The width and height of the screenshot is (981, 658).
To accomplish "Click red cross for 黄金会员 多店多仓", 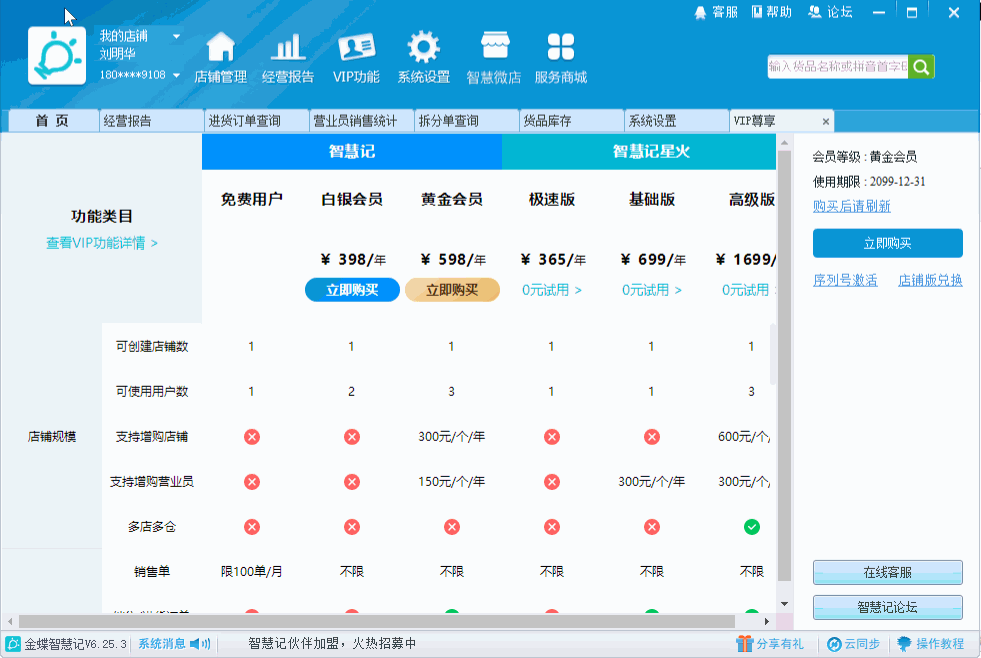I will point(452,527).
